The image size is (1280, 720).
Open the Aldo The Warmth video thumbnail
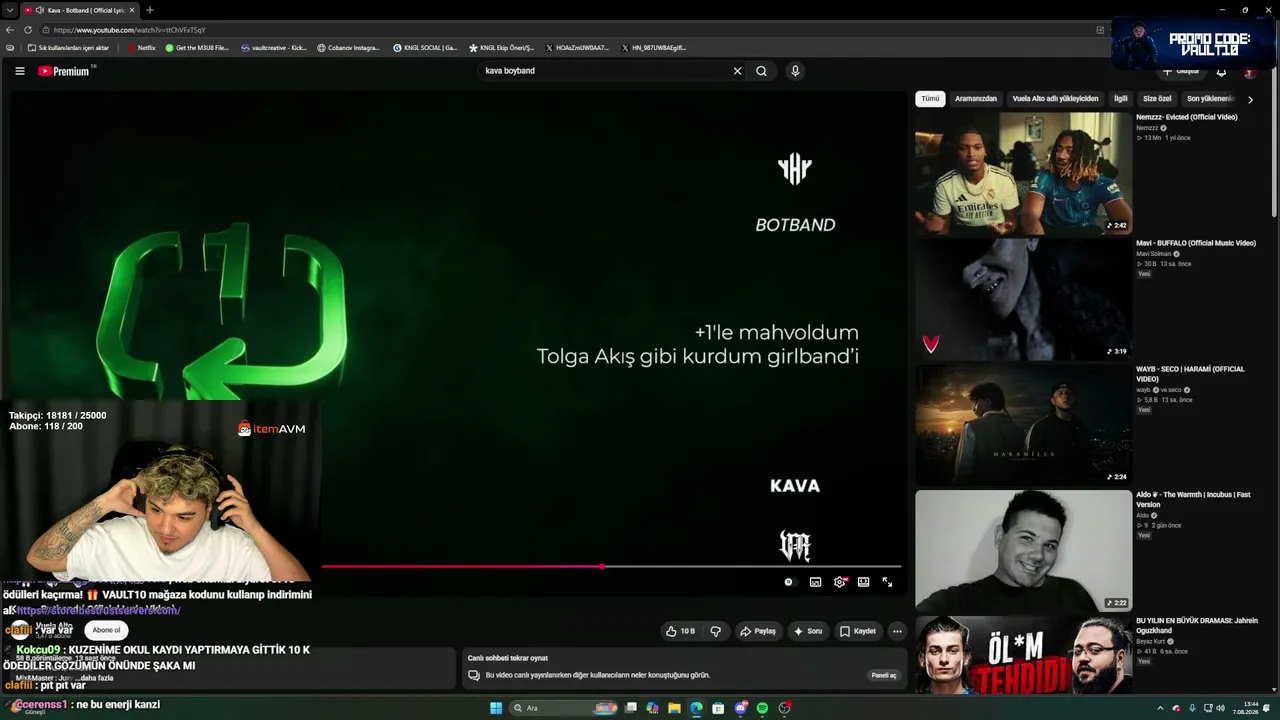pyautogui.click(x=1023, y=551)
